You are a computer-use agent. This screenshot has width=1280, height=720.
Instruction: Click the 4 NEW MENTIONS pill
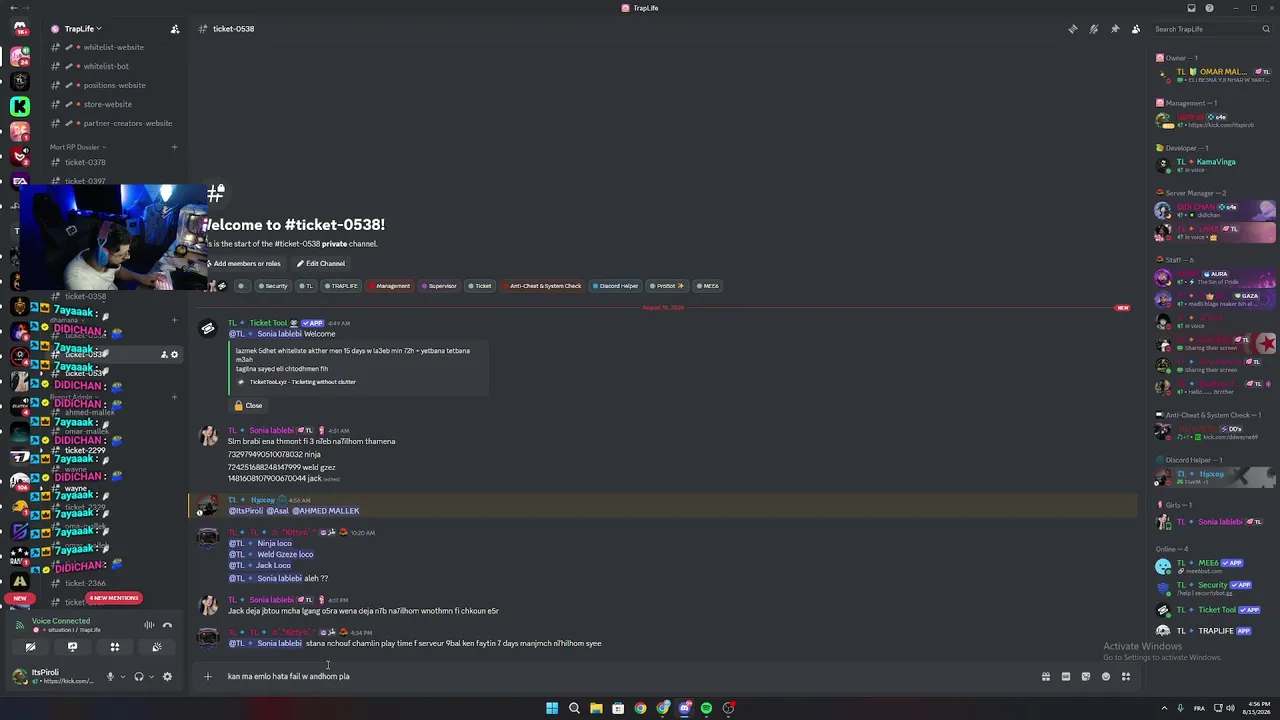pos(114,598)
